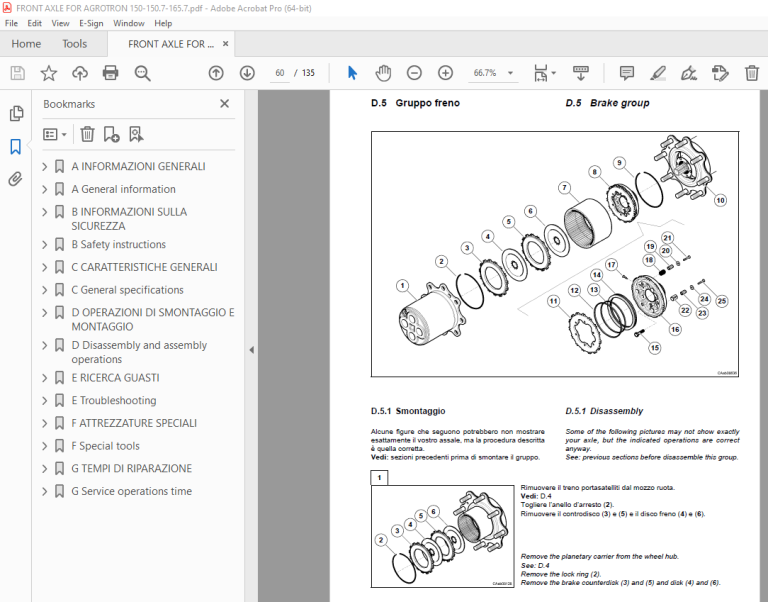768x602 pixels.
Task: Expand 'A INFORMAZIONI GENERALI' bookmark
Action: tap(45, 167)
